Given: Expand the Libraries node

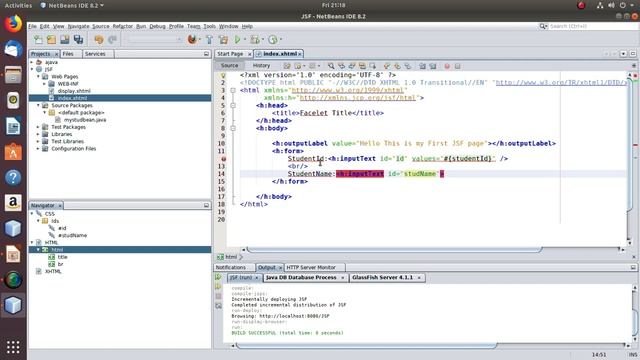Looking at the screenshot, I should [38, 134].
